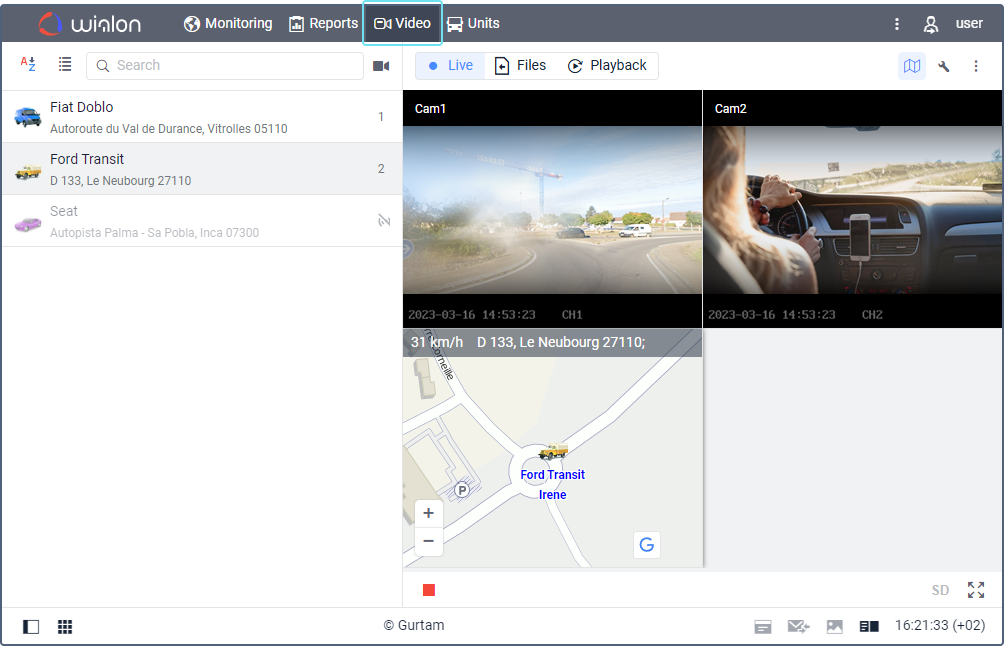
Task: Open the video panel three-dot menu
Action: click(976, 66)
